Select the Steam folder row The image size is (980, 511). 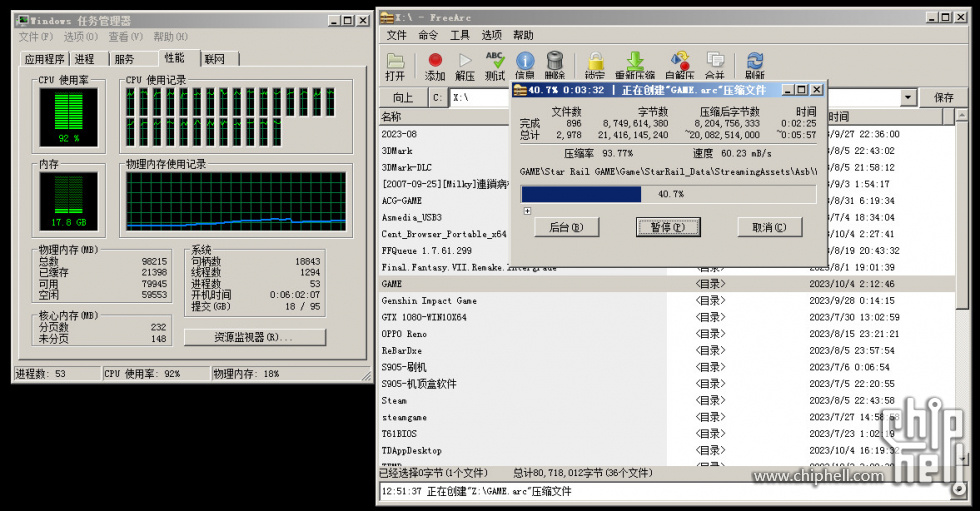666,400
